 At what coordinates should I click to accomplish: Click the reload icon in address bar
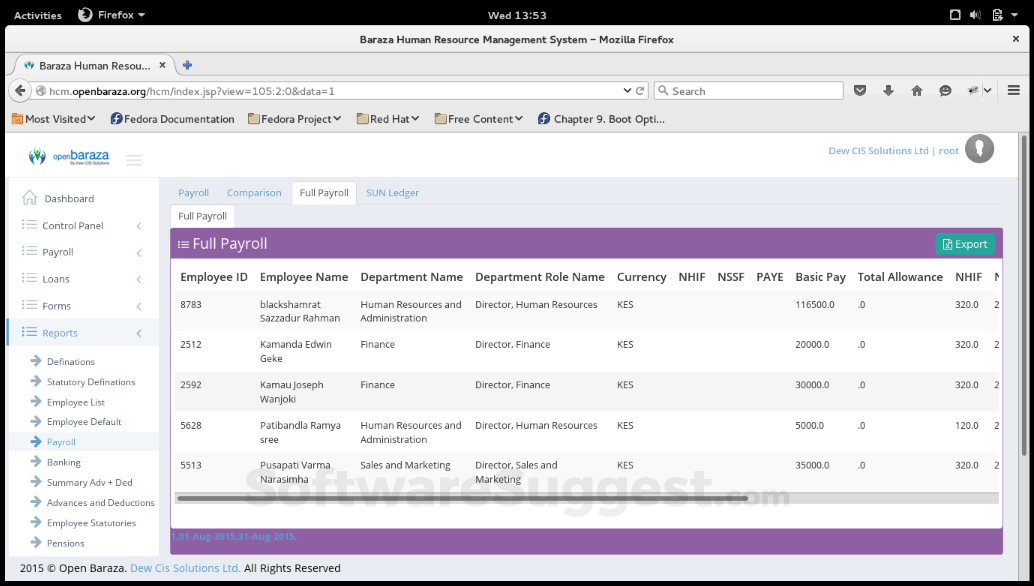pyautogui.click(x=639, y=90)
